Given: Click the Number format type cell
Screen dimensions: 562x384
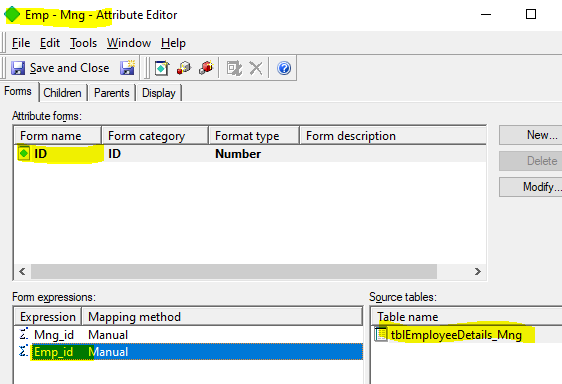Looking at the screenshot, I should pyautogui.click(x=238, y=154).
